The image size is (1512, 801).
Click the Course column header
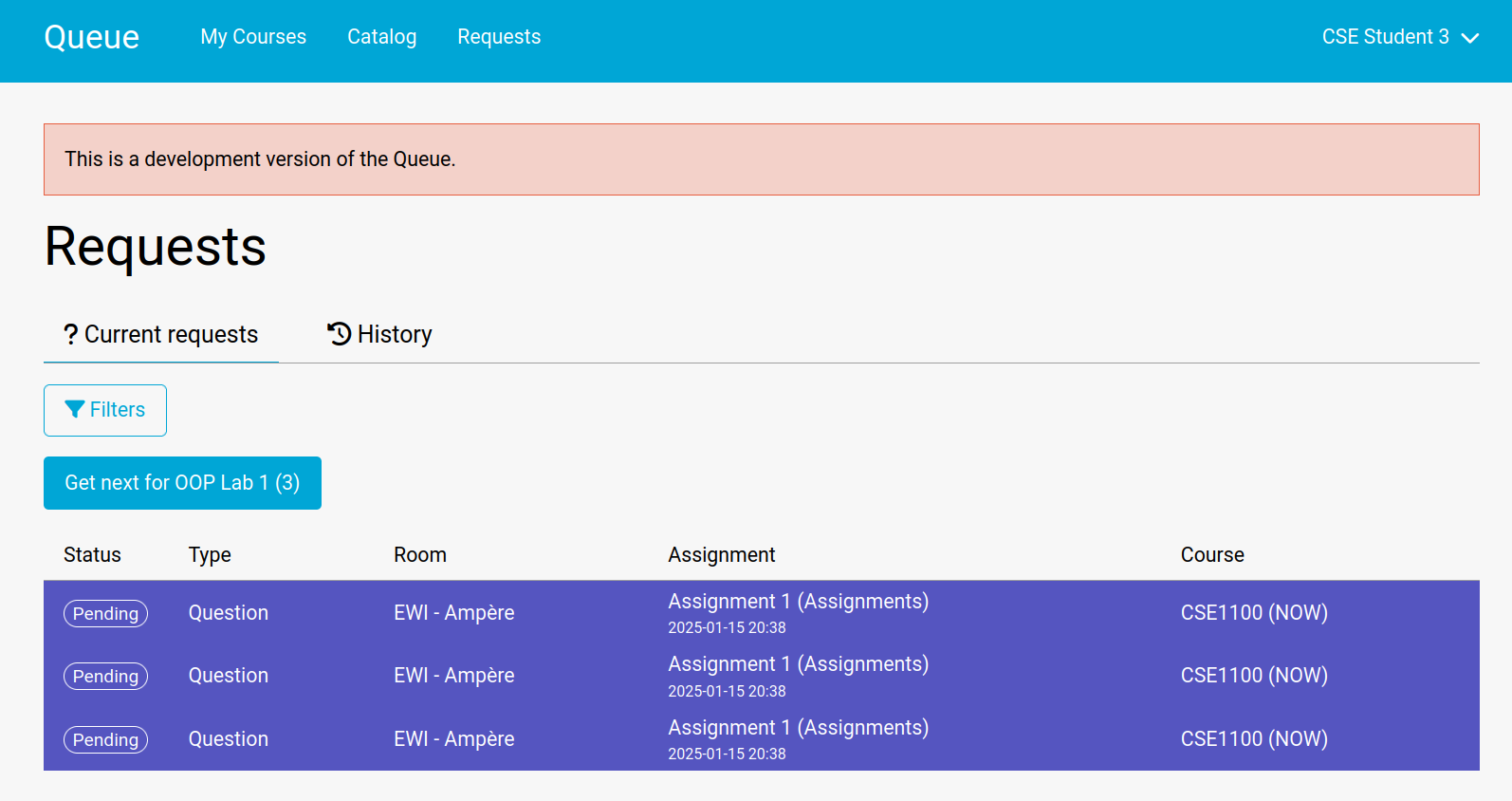pos(1212,555)
